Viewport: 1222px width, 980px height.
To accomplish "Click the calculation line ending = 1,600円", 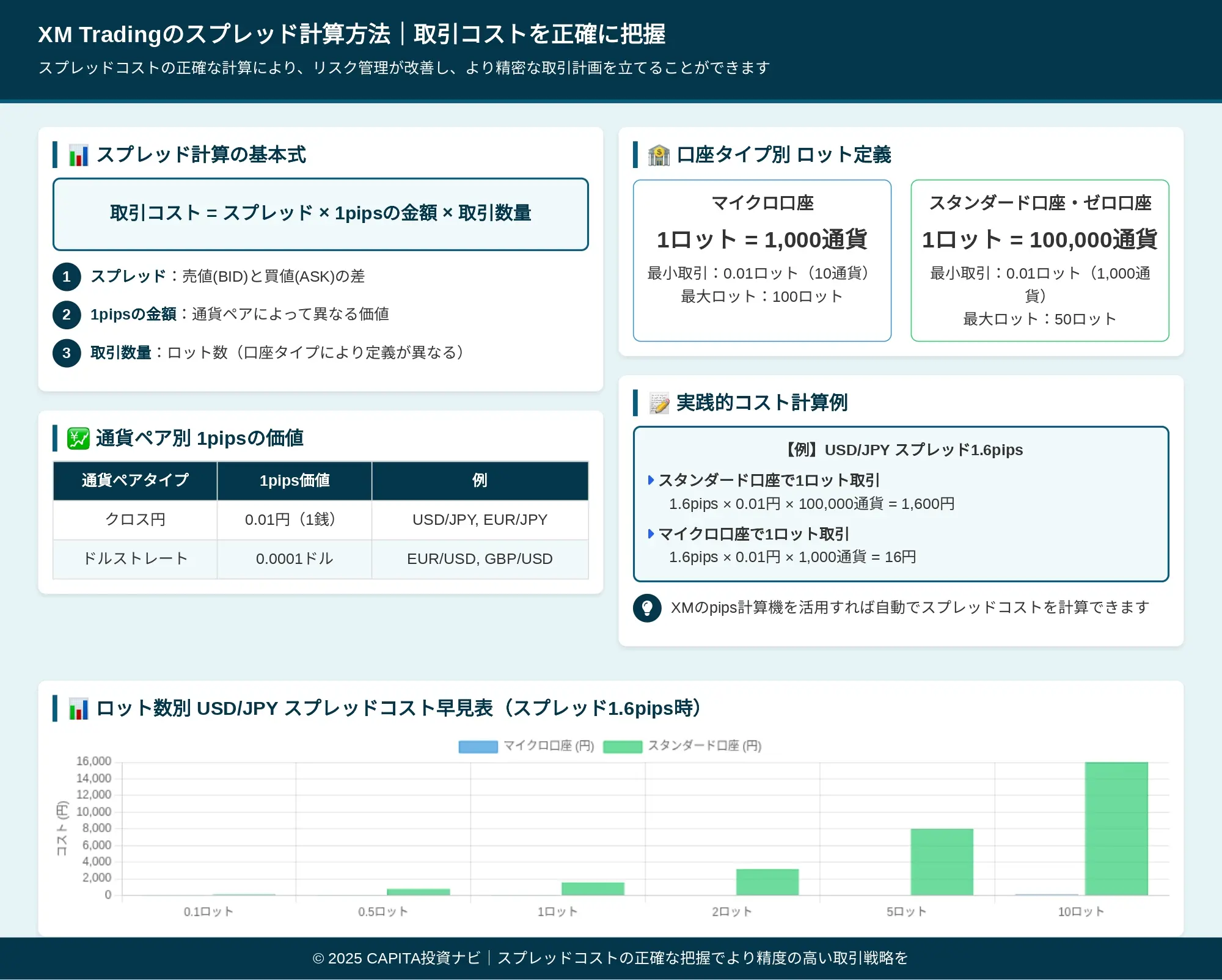I will pyautogui.click(x=812, y=504).
